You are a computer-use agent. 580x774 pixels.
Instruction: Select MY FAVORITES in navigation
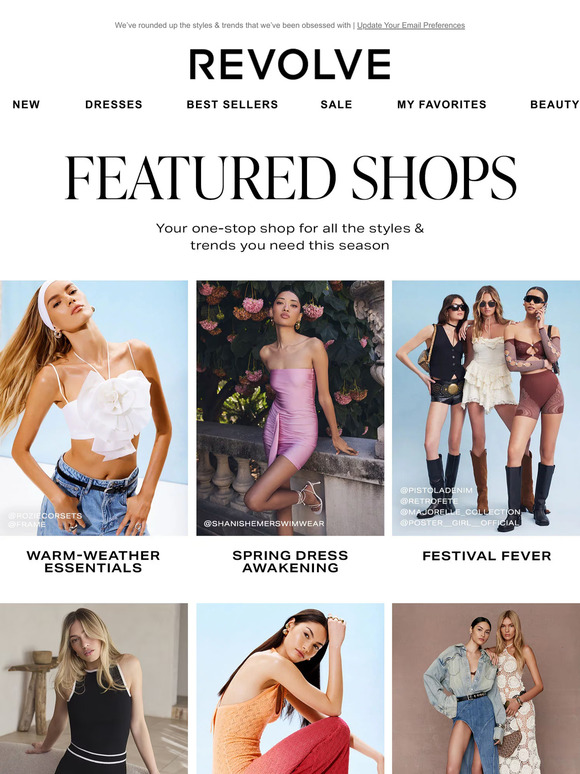(x=442, y=105)
